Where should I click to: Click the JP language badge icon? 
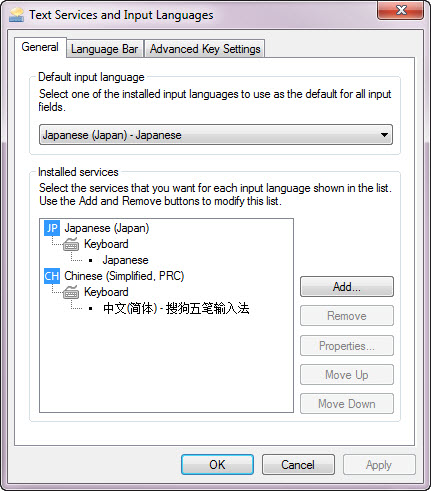pyautogui.click(x=52, y=228)
